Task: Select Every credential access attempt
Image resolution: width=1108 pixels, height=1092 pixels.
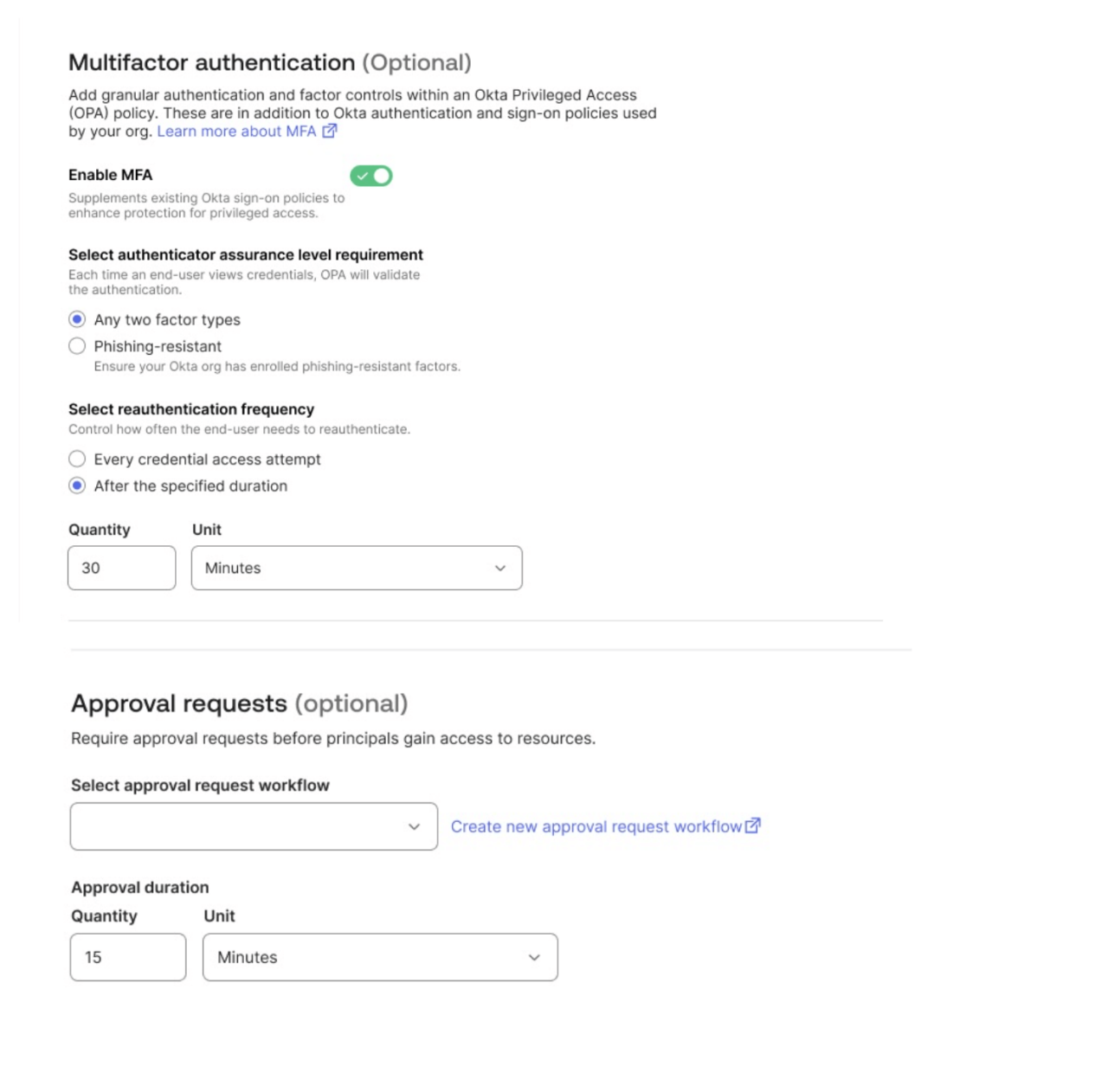Action: [x=77, y=459]
